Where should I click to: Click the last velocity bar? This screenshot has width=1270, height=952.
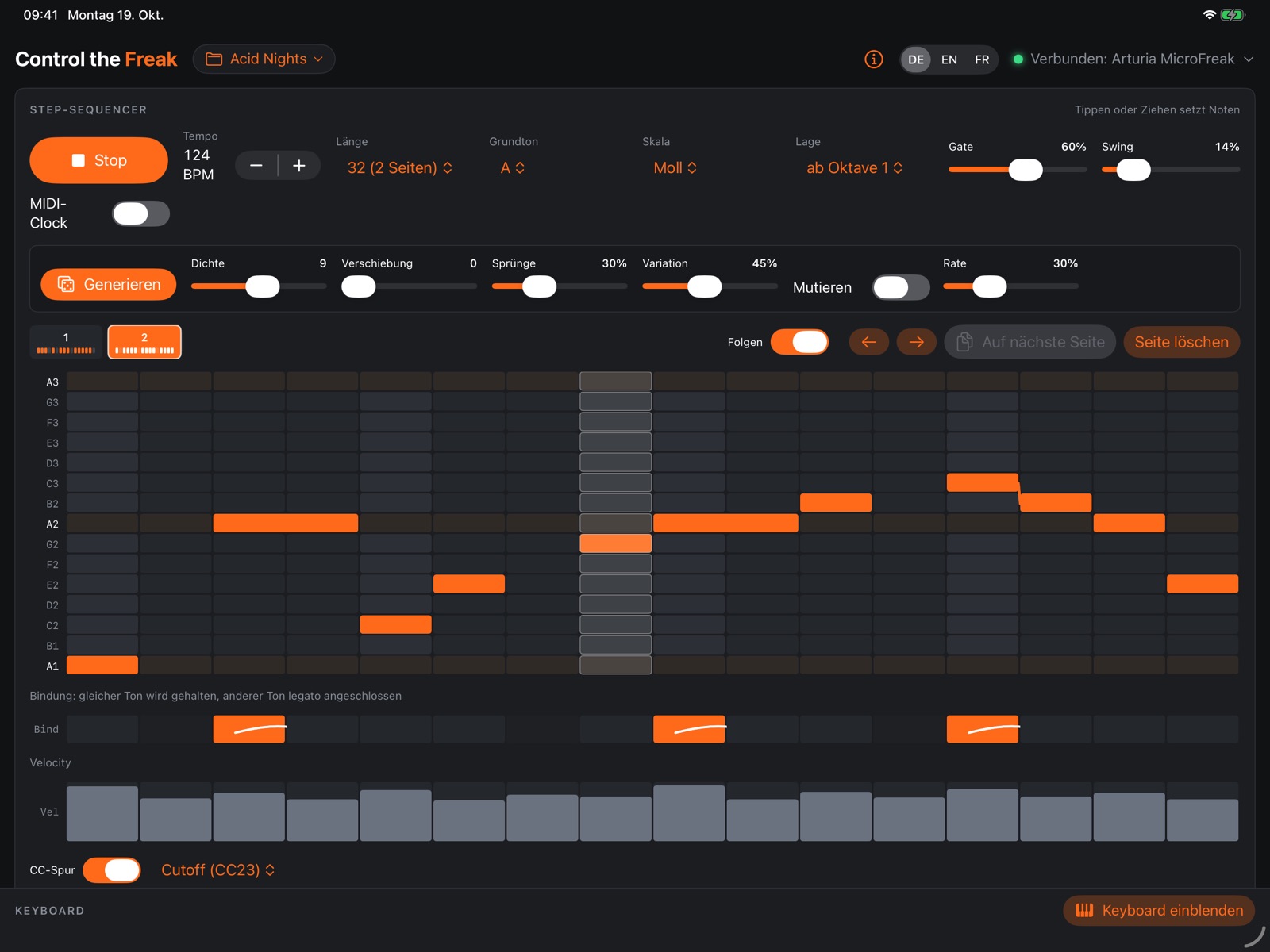pyautogui.click(x=1203, y=820)
